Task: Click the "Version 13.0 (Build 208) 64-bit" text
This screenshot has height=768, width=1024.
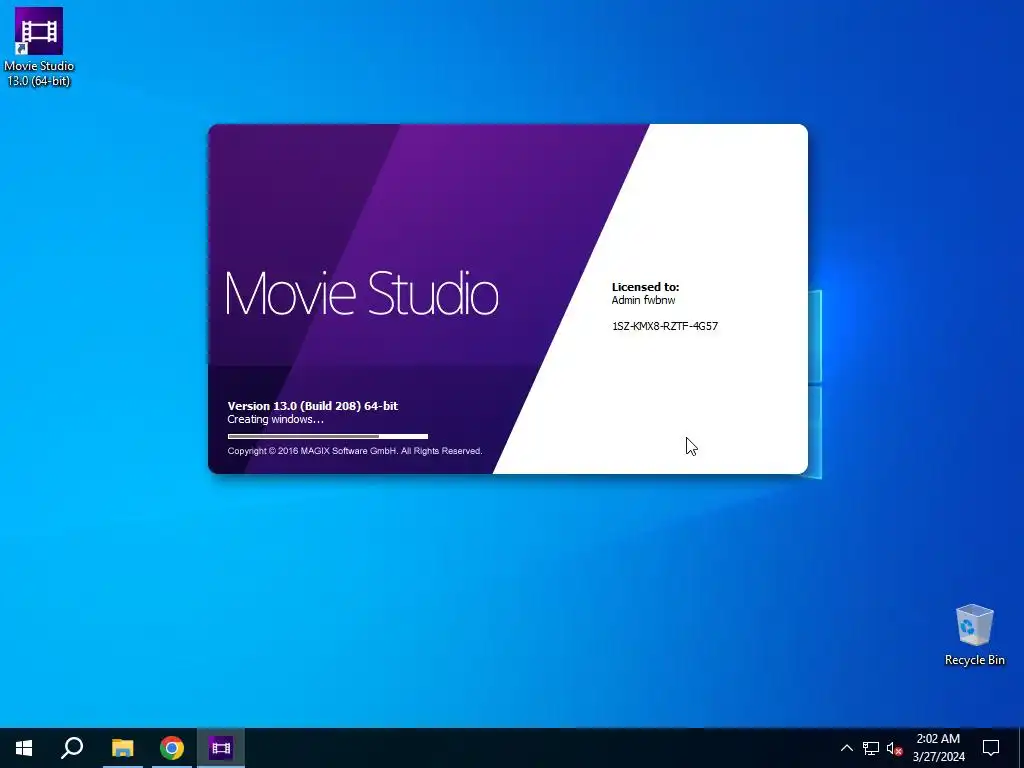Action: coord(313,406)
